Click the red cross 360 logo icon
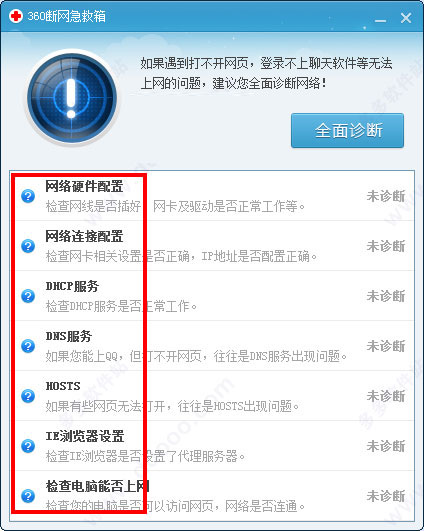The width and height of the screenshot is (424, 531). pos(16,16)
